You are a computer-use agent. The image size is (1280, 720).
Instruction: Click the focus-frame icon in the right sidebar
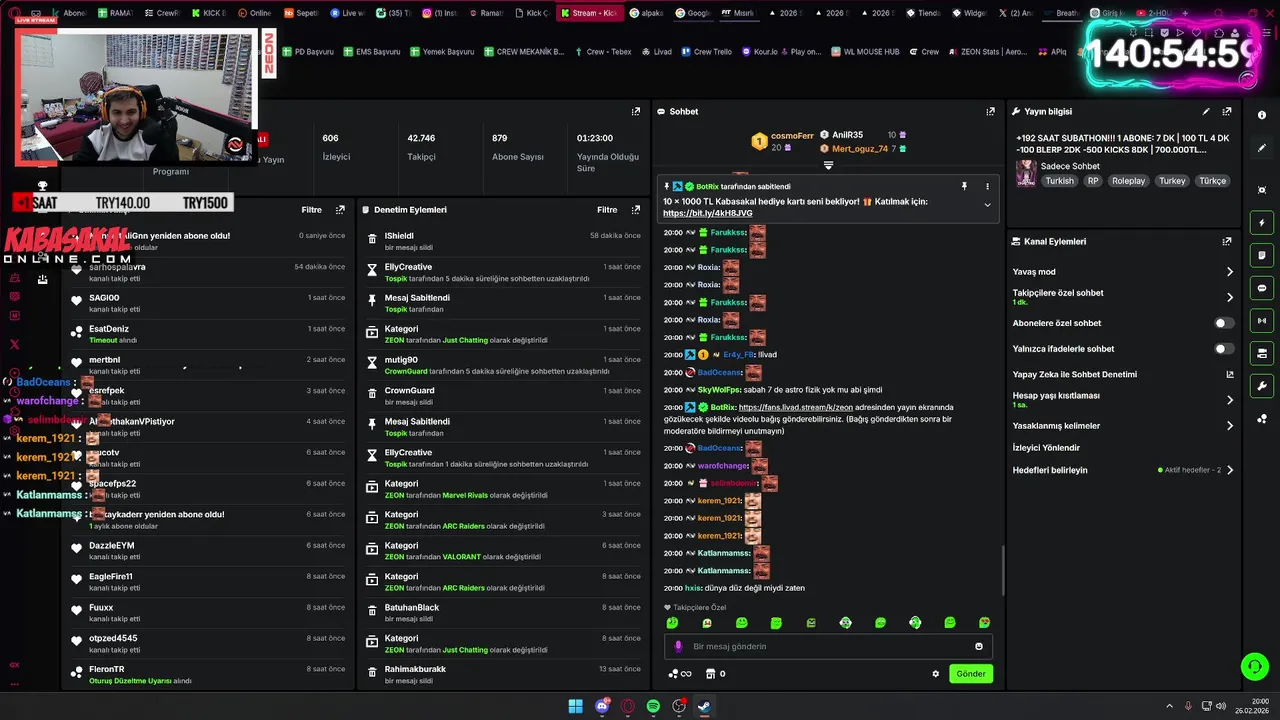(x=1262, y=189)
